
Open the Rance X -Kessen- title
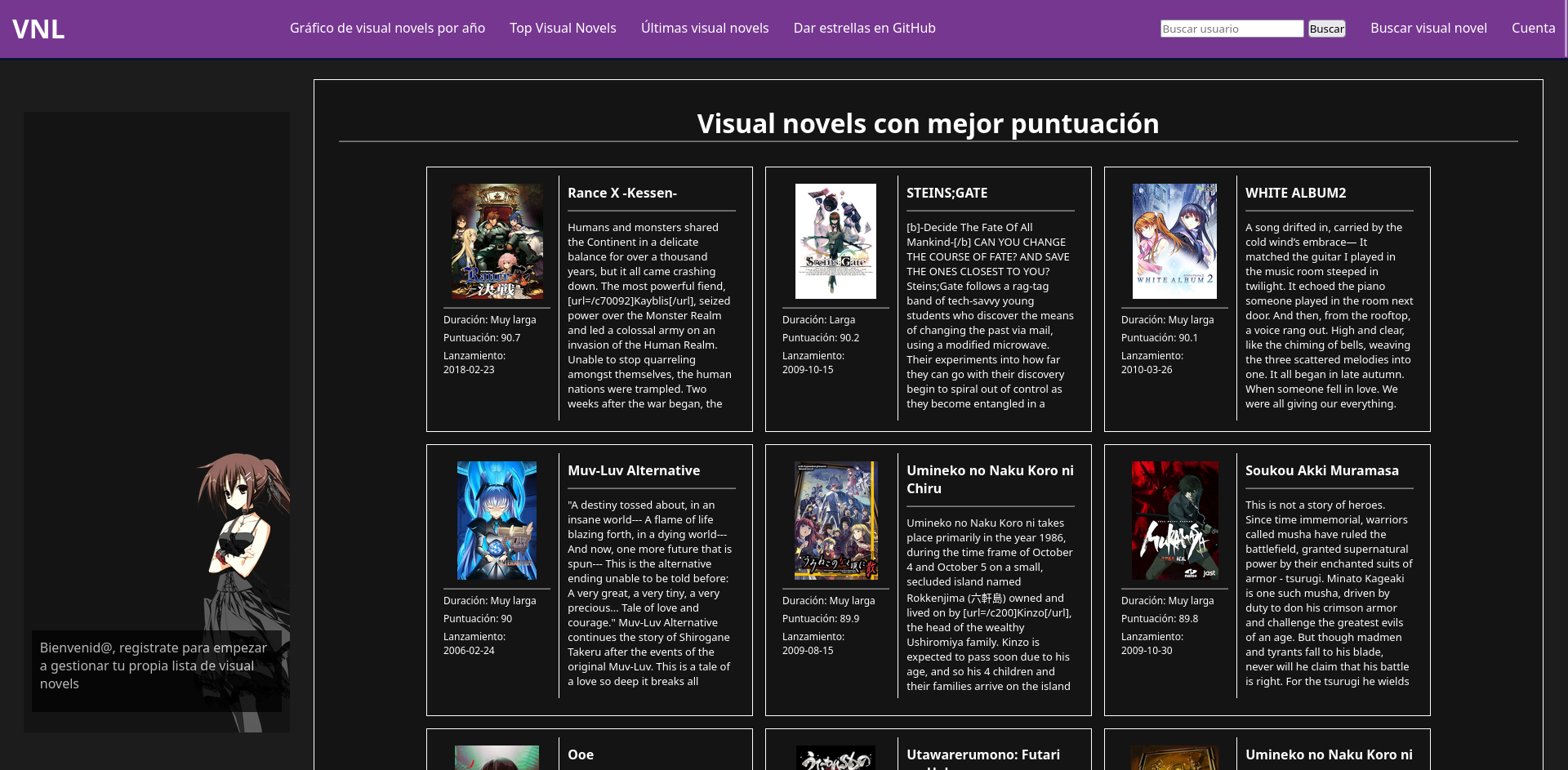pos(621,194)
